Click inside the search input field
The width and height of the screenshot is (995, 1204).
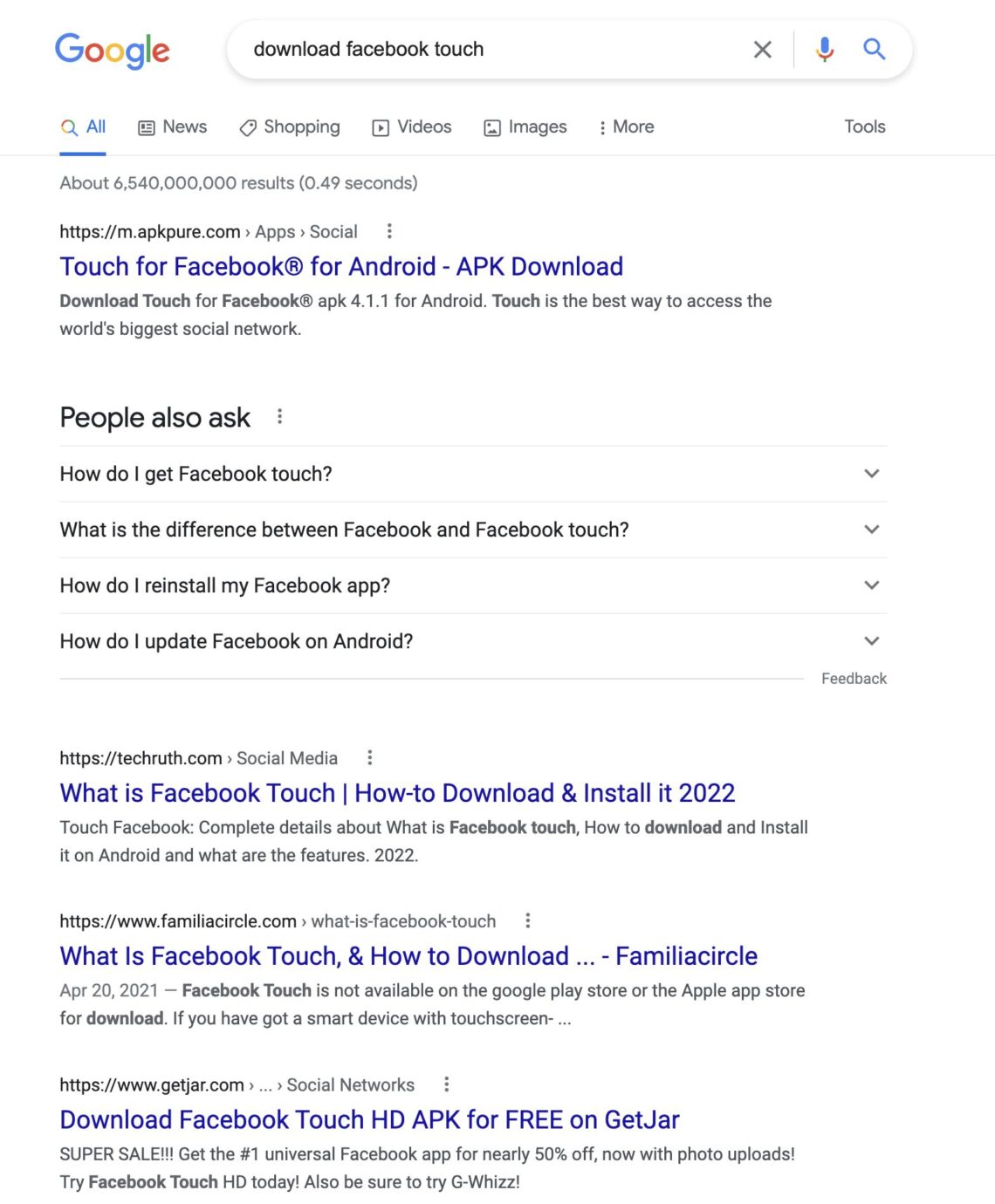[489, 50]
